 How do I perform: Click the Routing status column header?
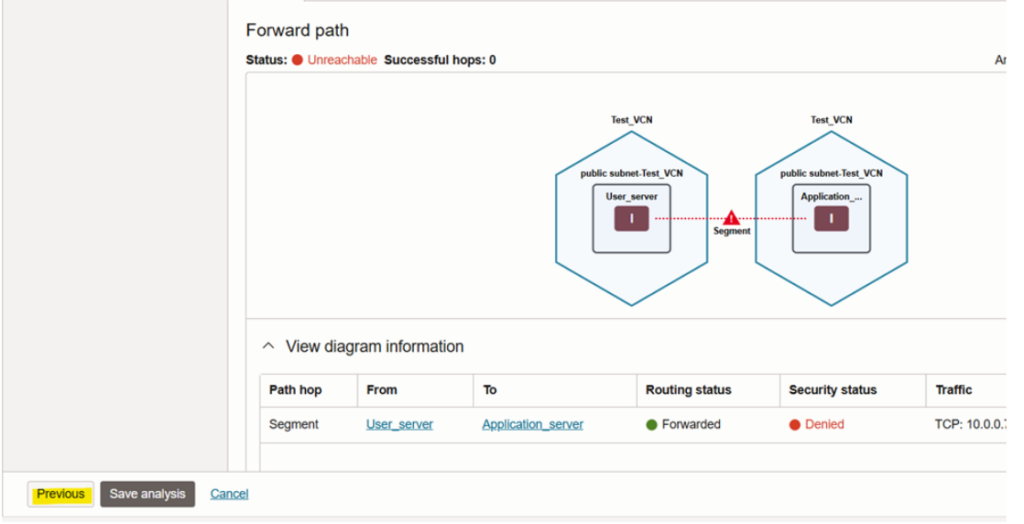688,390
